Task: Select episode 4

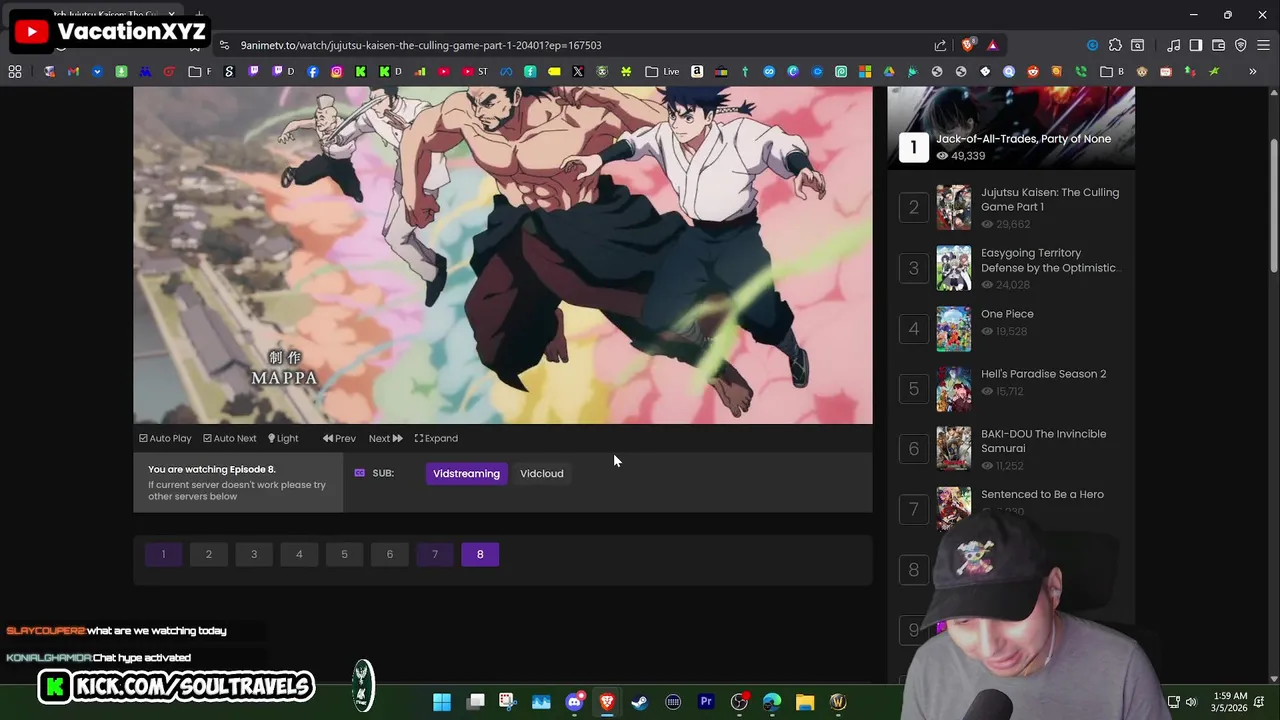Action: (299, 554)
